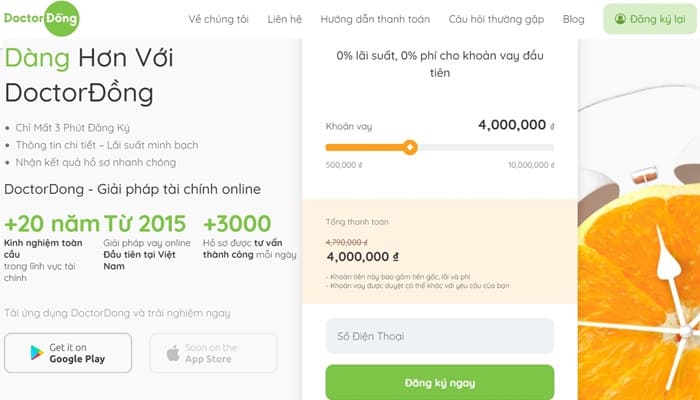The height and width of the screenshot is (400, 700).
Task: Open Hướng dẫn thanh toán in navigation
Action: tap(377, 19)
